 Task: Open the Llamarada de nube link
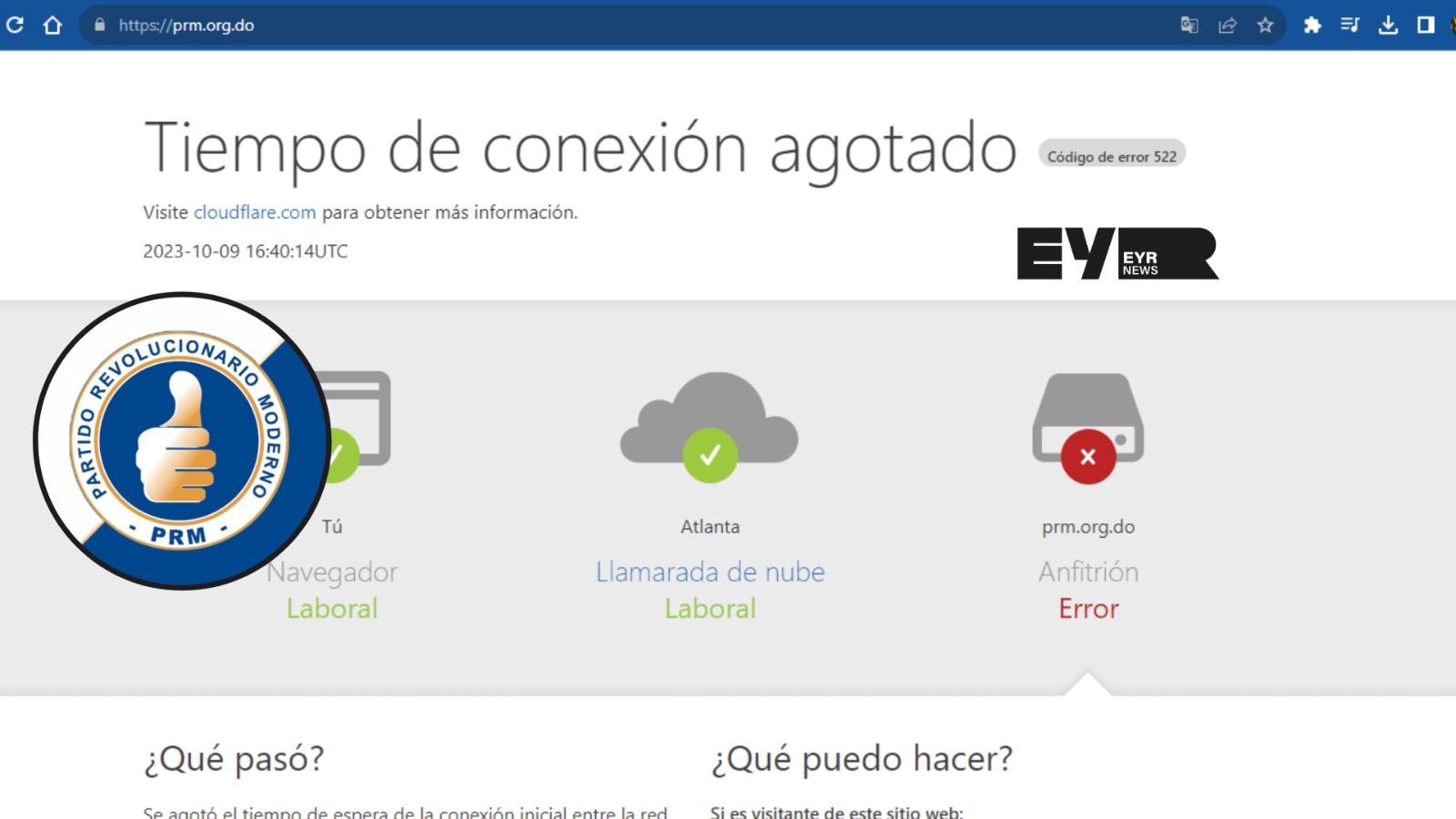[710, 571]
